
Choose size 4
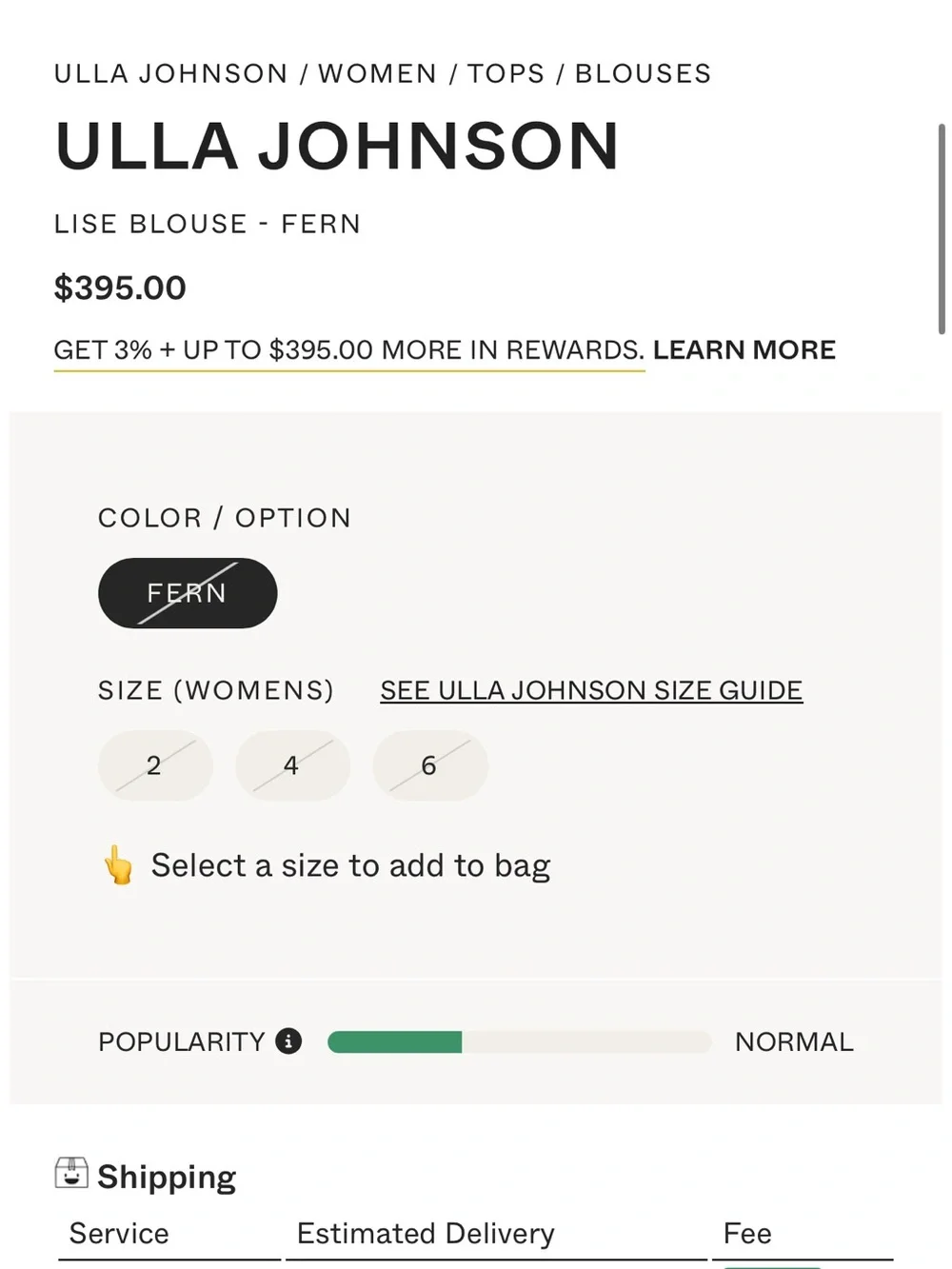pyautogui.click(x=292, y=765)
